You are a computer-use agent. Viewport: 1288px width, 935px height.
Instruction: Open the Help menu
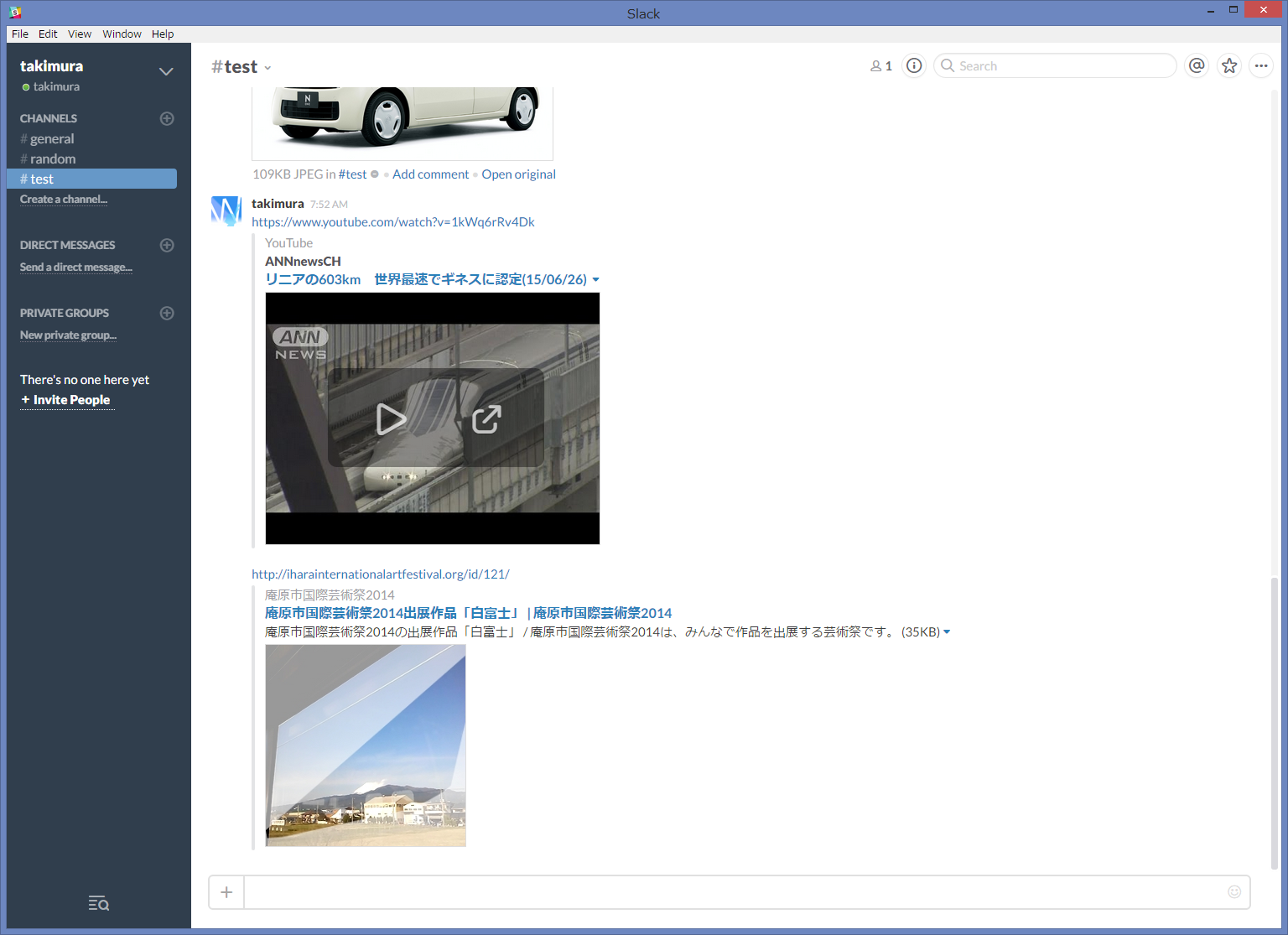163,34
